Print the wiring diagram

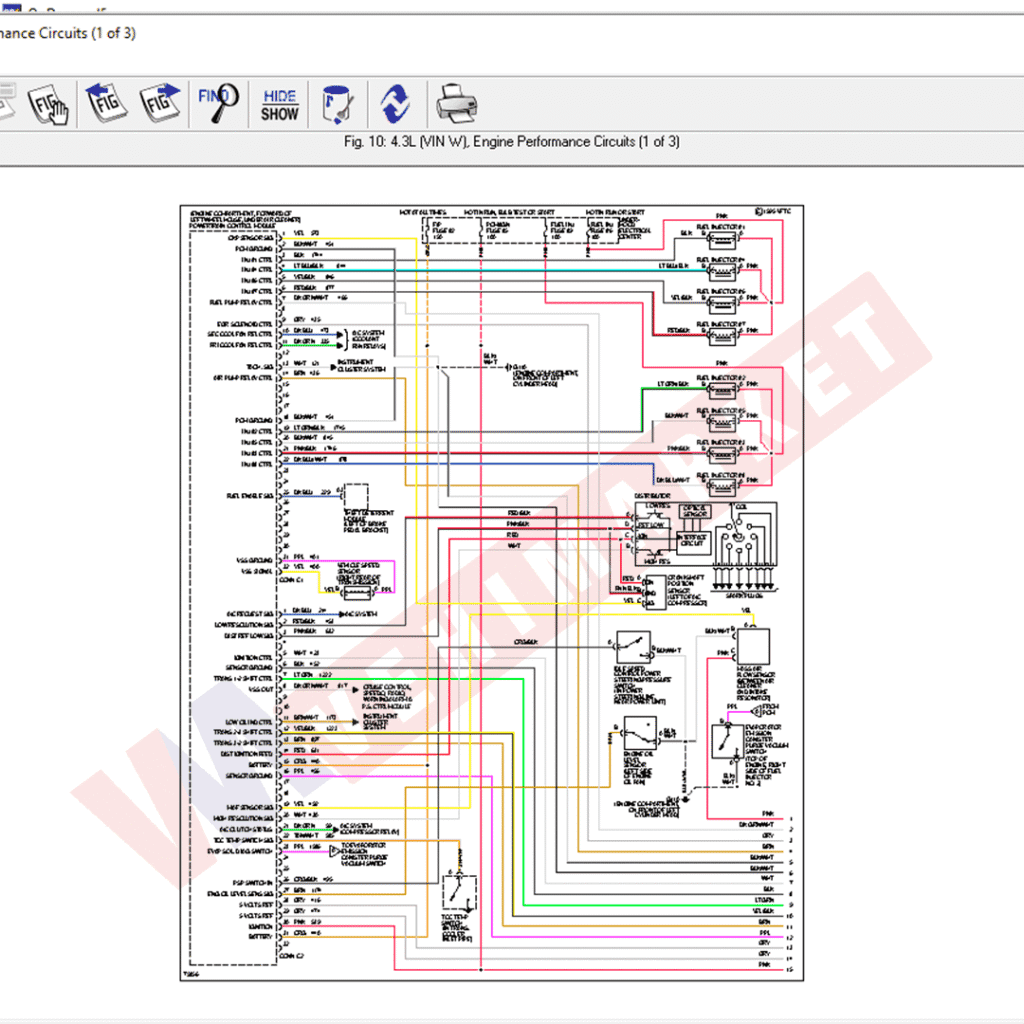click(456, 103)
